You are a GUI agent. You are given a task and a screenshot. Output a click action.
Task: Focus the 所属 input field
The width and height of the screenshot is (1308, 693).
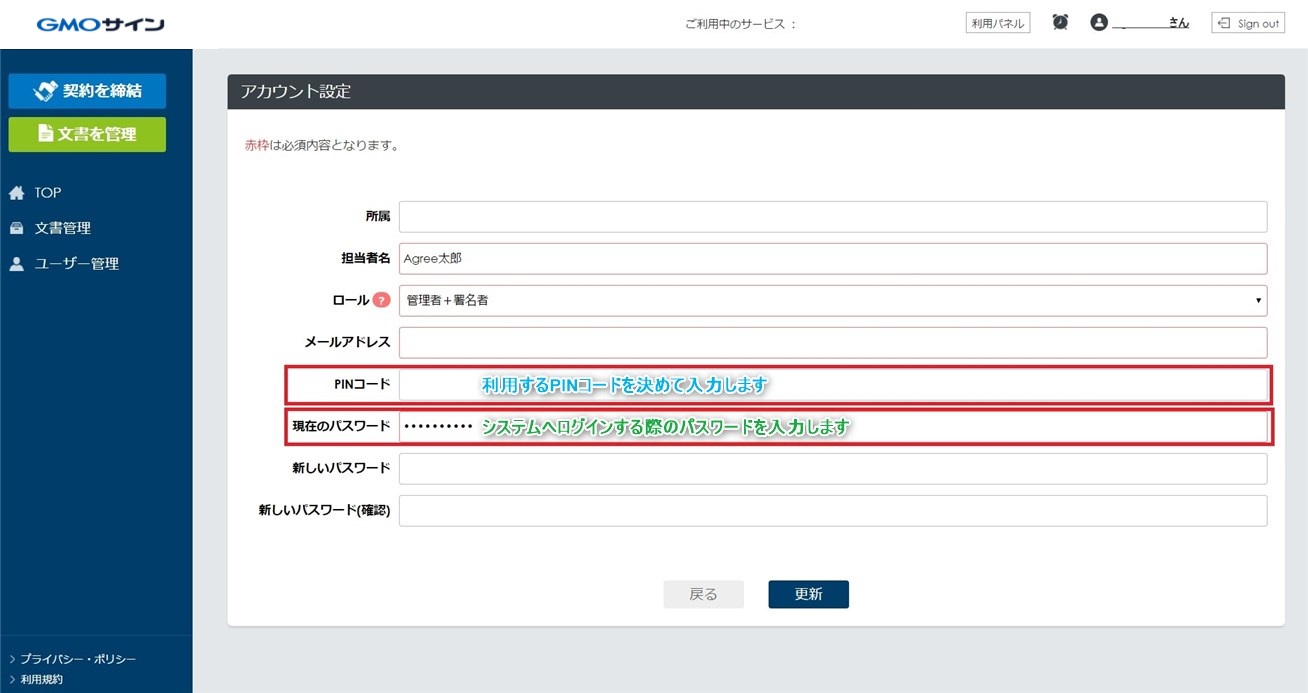(832, 216)
